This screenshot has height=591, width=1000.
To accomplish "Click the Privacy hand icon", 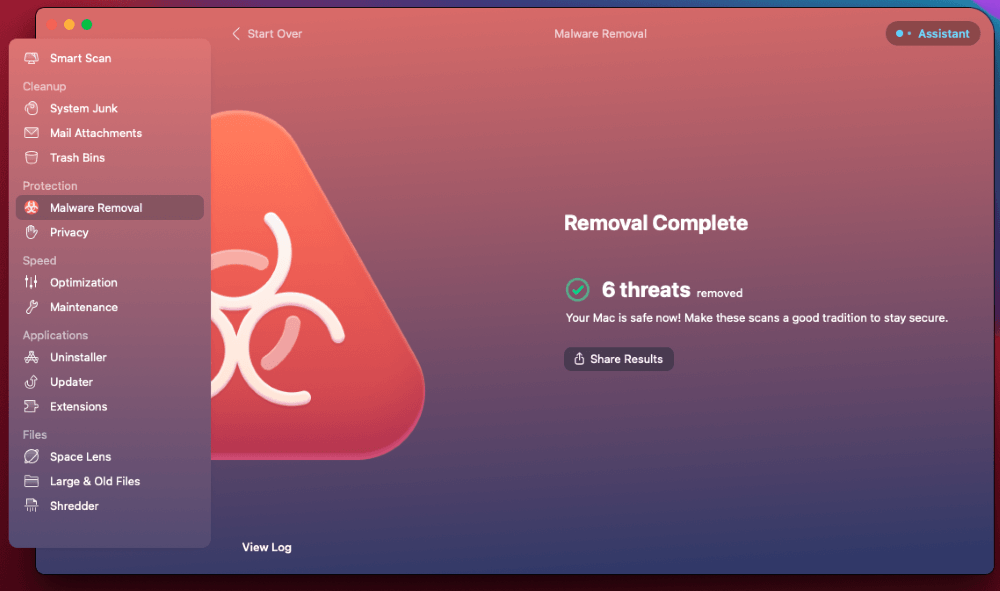I will pyautogui.click(x=31, y=232).
